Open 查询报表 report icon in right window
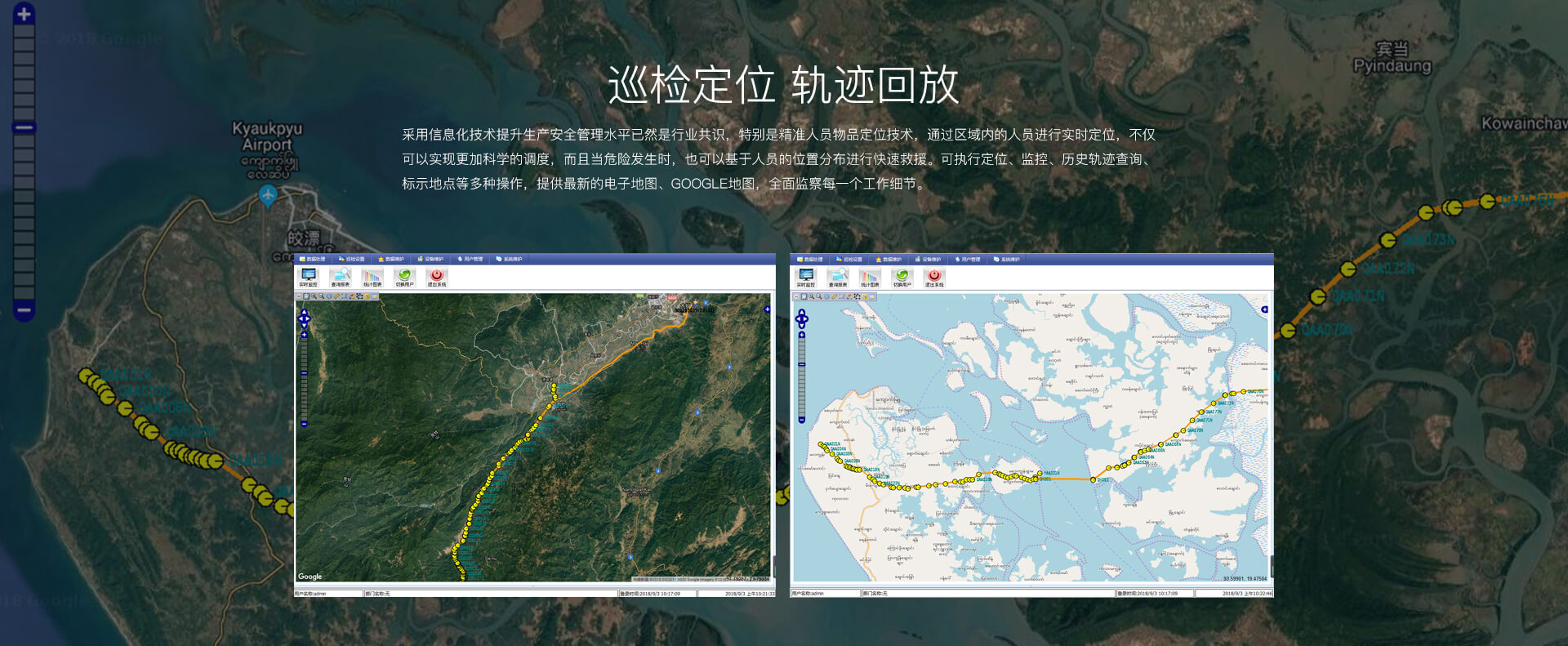 pos(837,276)
